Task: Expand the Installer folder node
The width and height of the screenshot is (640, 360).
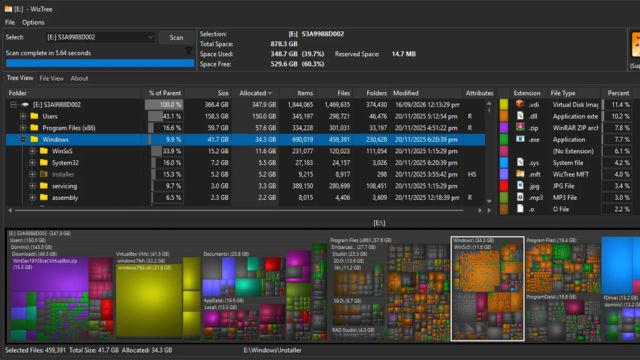Action: [x=33, y=174]
